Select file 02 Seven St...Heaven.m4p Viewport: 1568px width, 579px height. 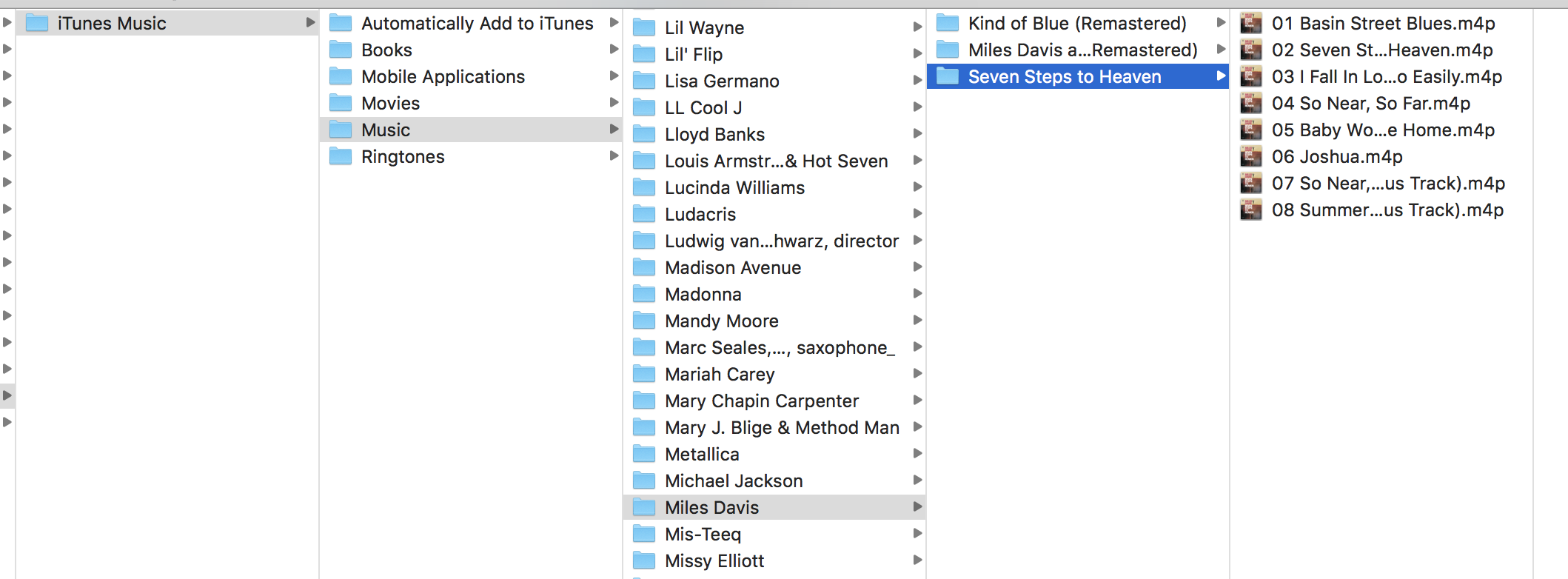[1381, 50]
